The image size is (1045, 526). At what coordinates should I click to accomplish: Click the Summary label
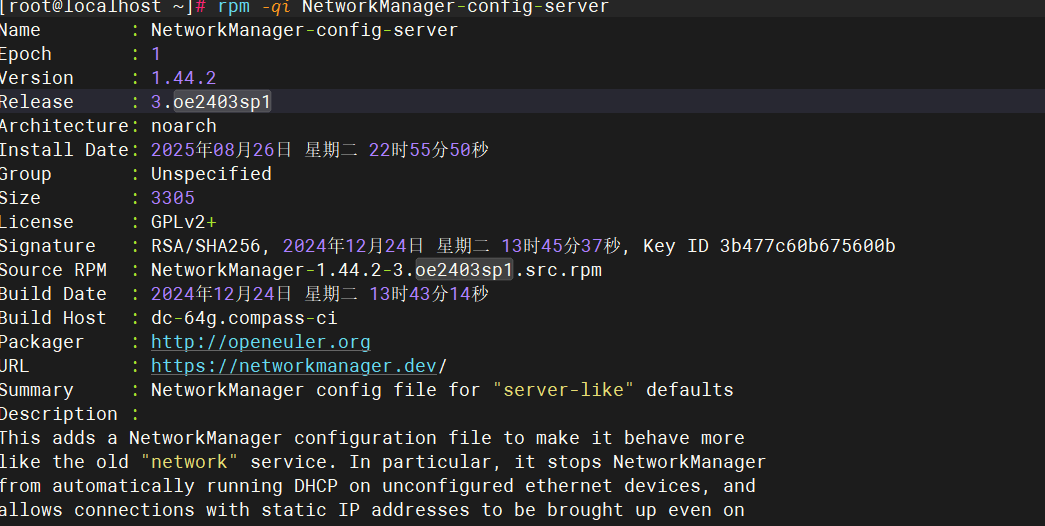[37, 390]
